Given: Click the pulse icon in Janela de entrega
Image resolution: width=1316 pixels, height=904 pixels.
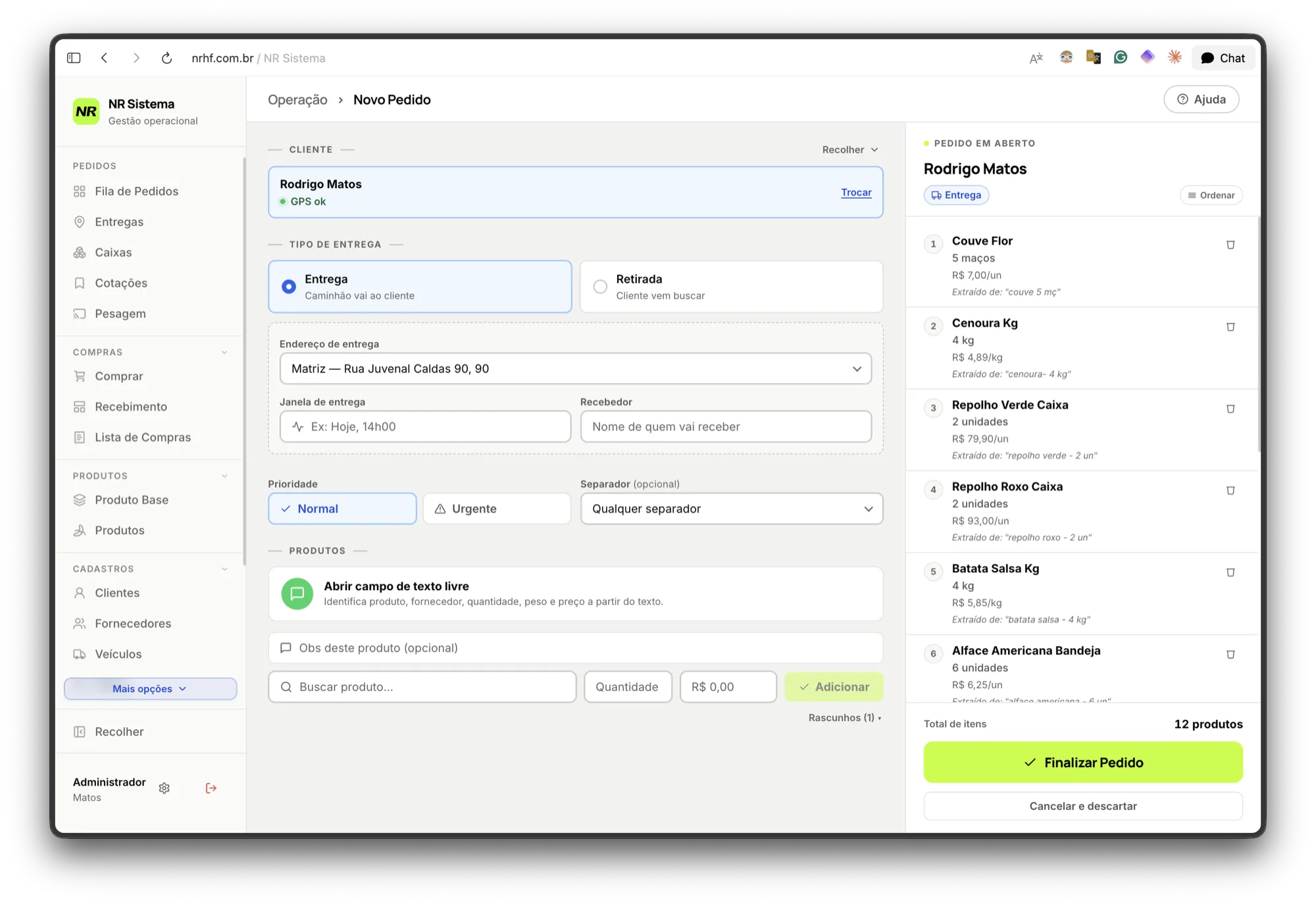Looking at the screenshot, I should pos(297,427).
